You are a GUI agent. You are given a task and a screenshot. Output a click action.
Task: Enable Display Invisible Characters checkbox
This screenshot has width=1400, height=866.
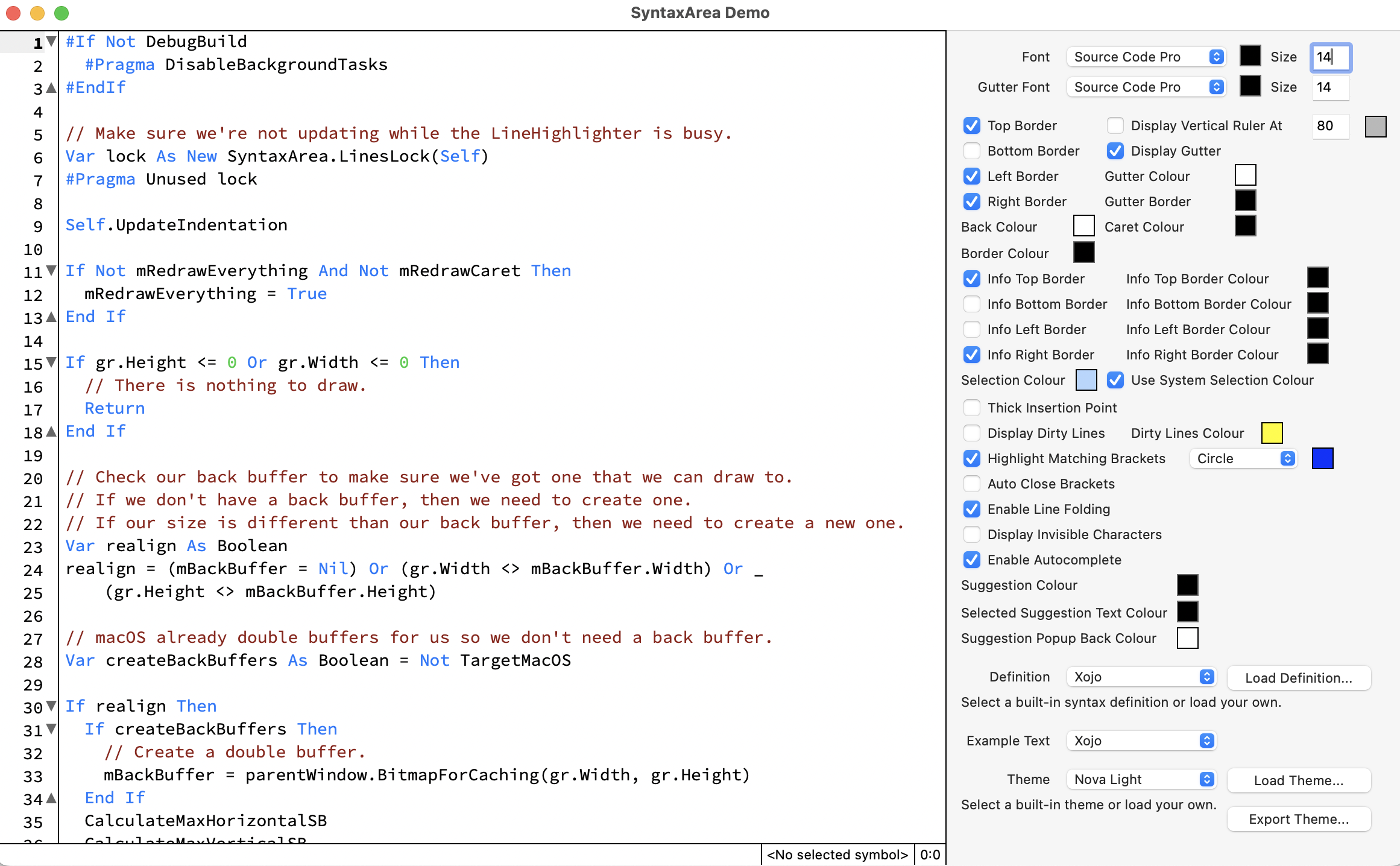pyautogui.click(x=971, y=534)
